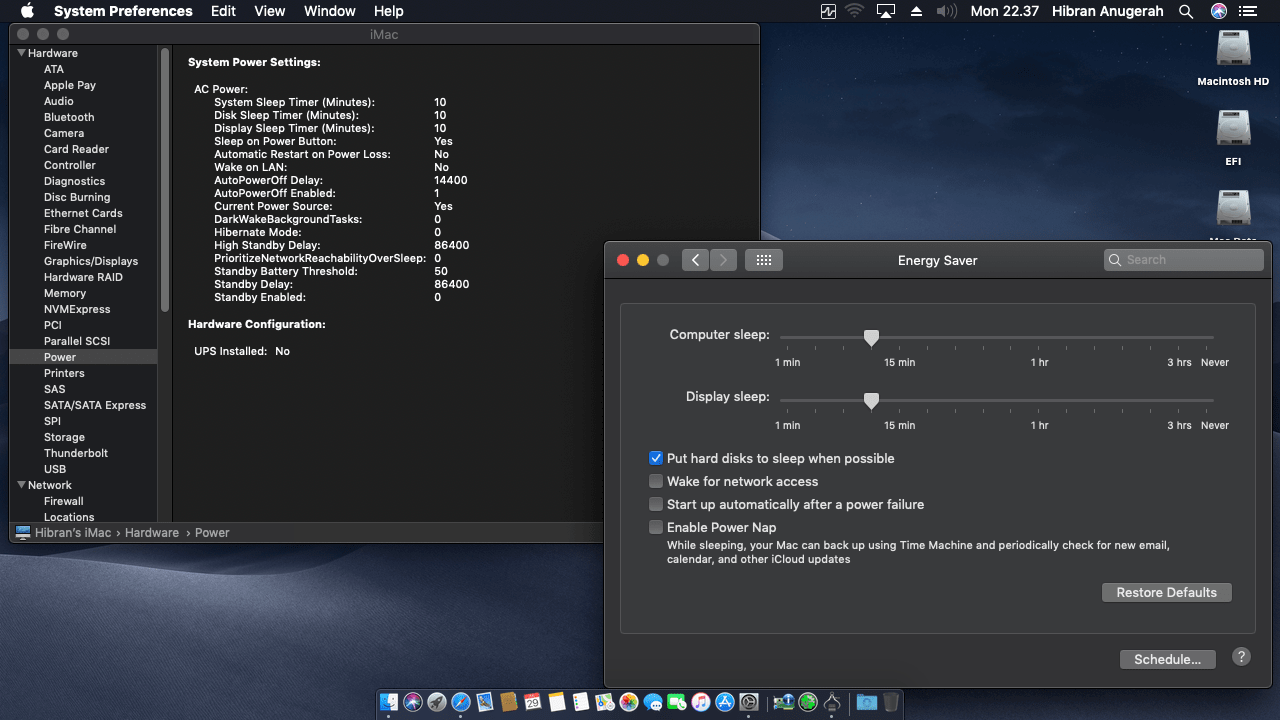
Task: Open the Apple menu
Action: point(27,11)
